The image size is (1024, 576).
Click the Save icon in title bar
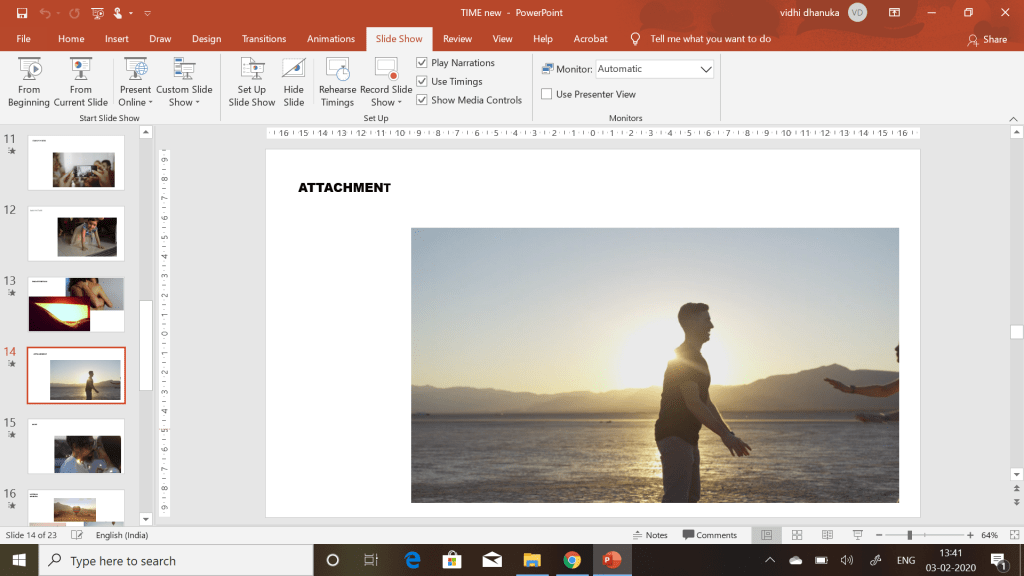point(21,13)
